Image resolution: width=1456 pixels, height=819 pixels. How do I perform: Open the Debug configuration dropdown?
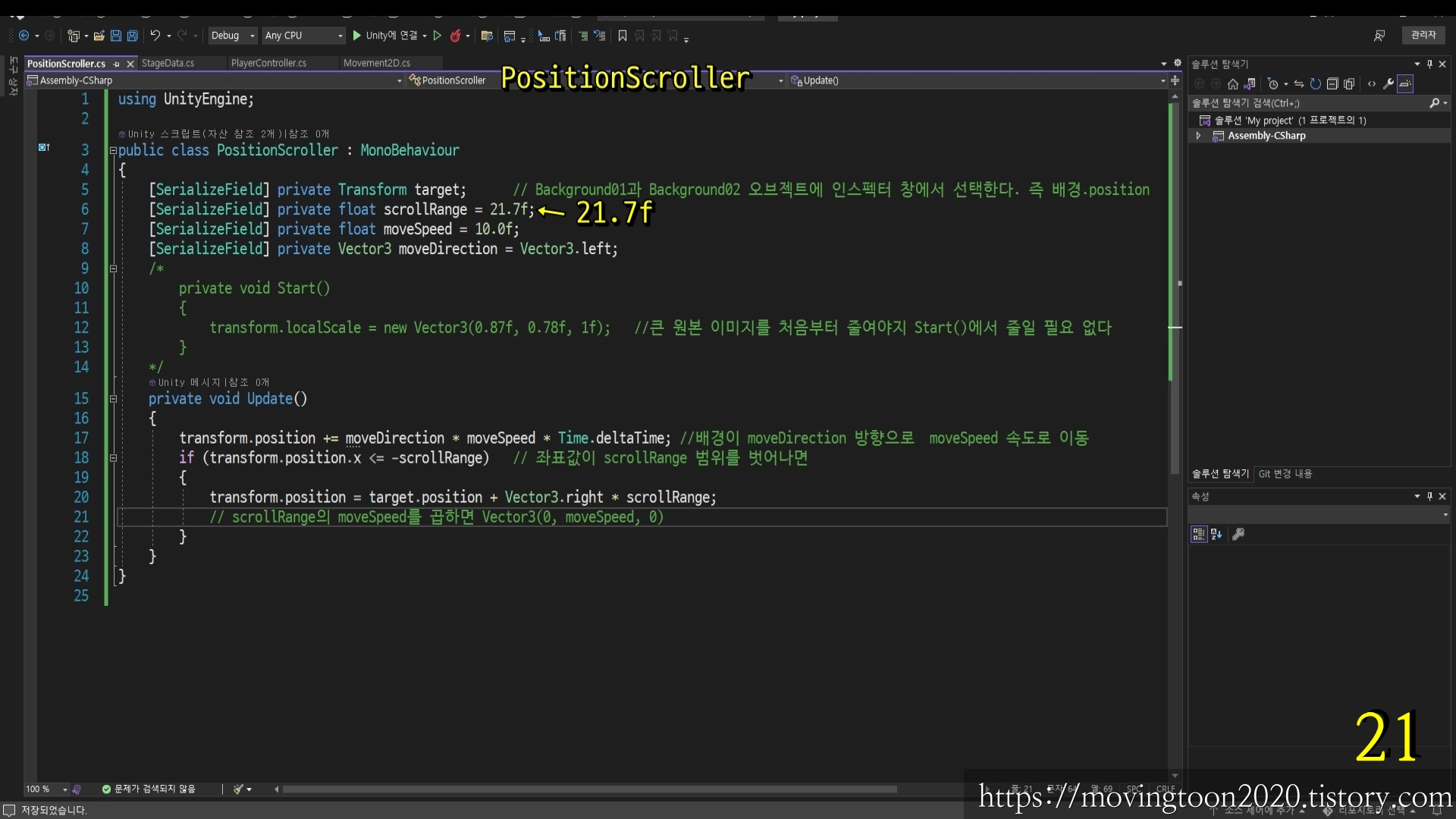tap(232, 36)
